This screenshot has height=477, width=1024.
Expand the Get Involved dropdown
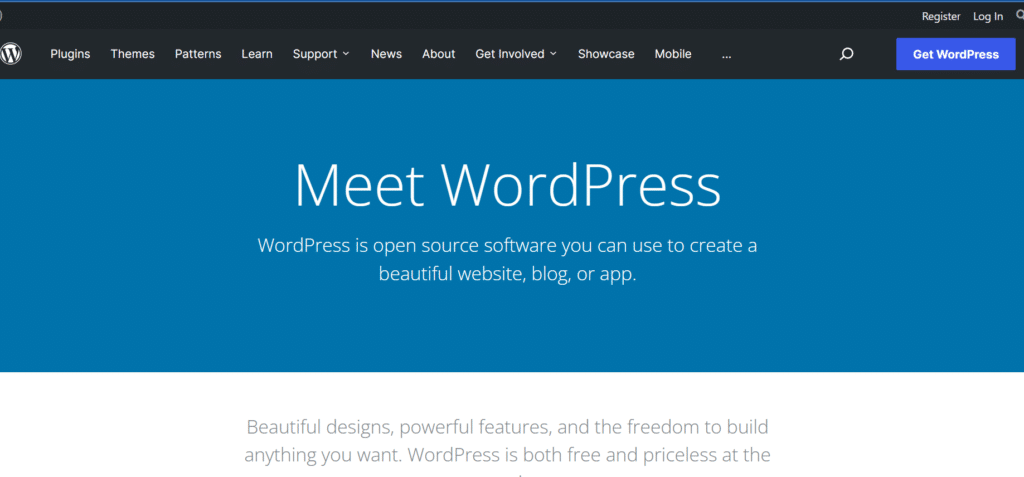pyautogui.click(x=517, y=54)
